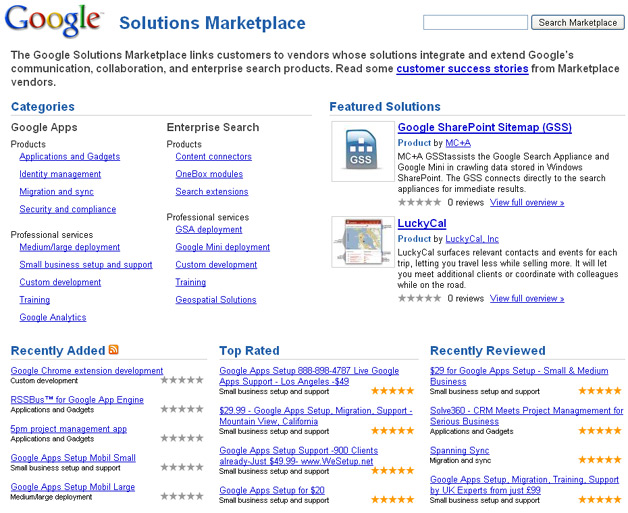Open Applications and Gadgets category
Viewport: 628px width, 513px height.
click(x=70, y=157)
